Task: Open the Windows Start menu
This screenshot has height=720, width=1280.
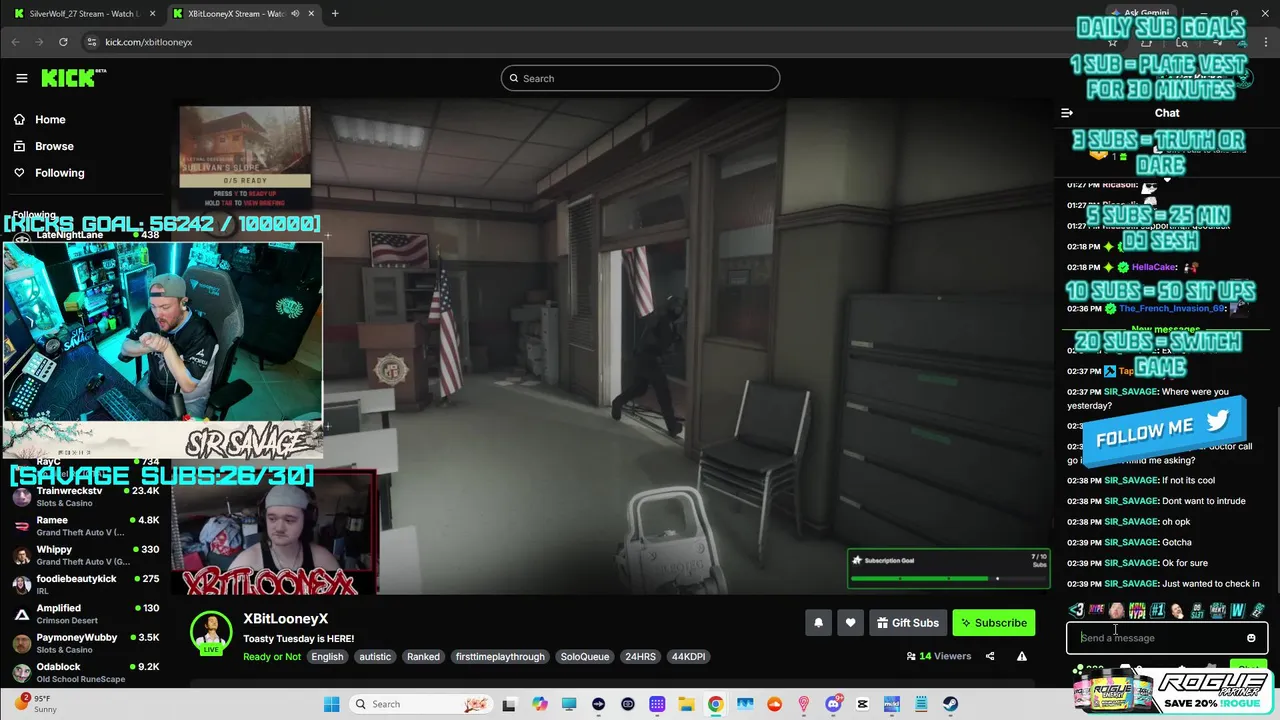Action: [331, 704]
